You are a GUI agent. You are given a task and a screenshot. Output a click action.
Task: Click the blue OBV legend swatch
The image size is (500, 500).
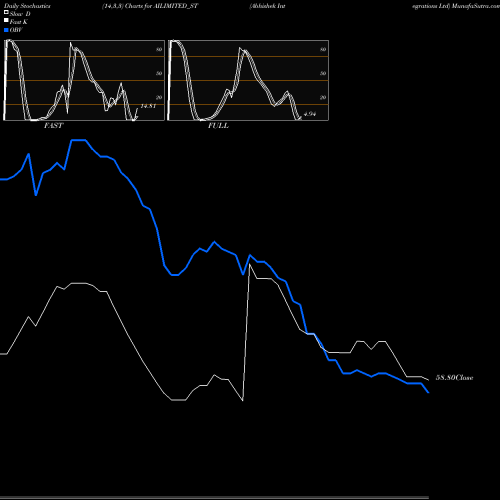6,30
